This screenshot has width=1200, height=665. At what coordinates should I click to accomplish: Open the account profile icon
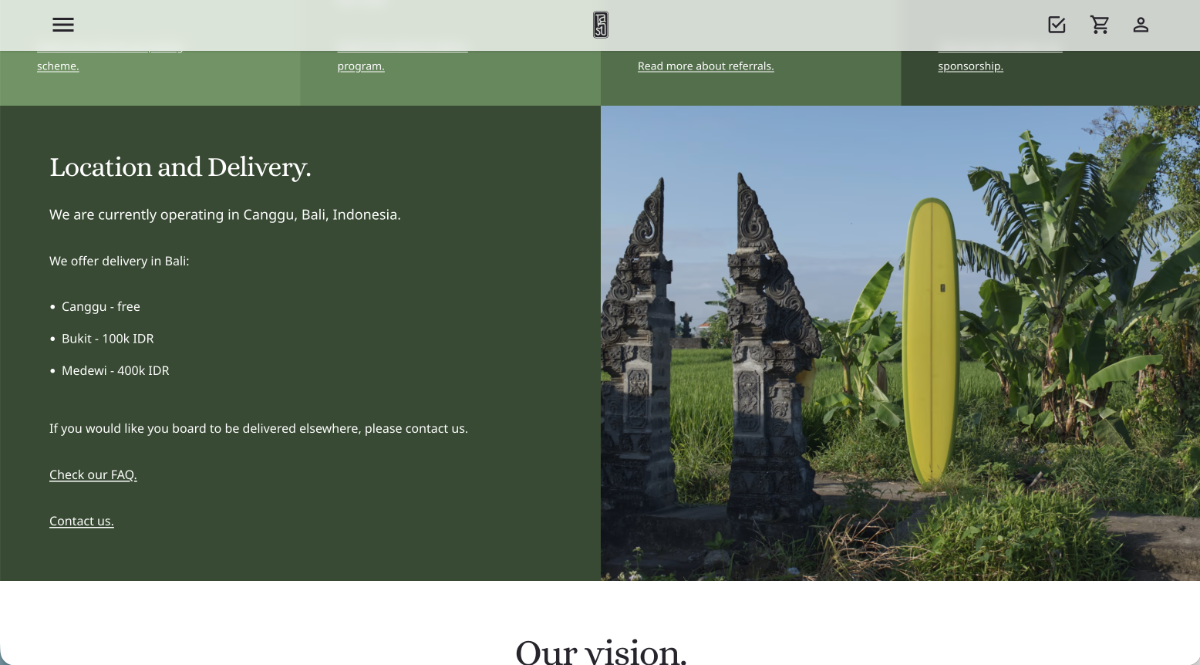click(x=1140, y=25)
